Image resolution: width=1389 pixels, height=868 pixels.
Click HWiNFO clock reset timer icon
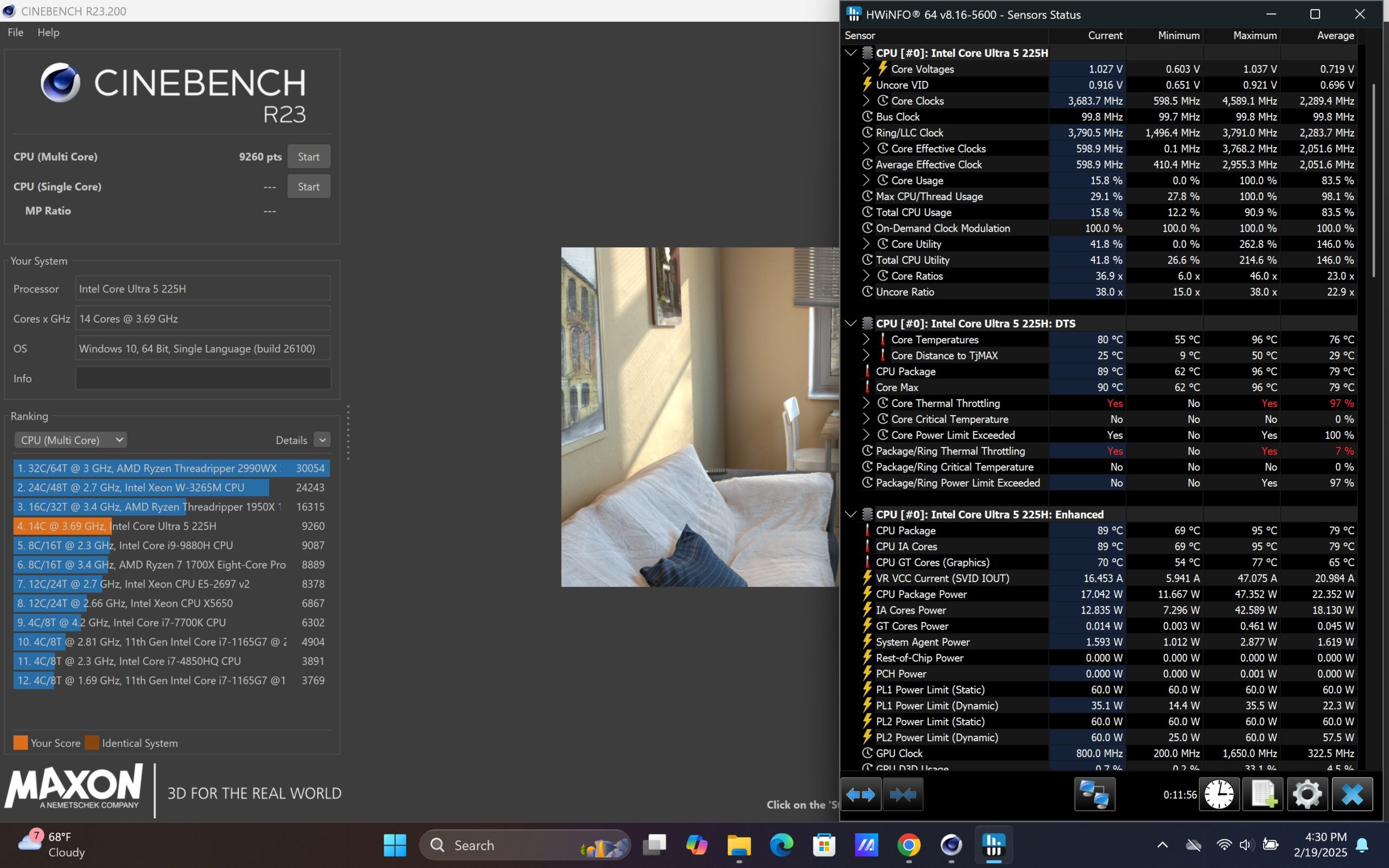1219,795
